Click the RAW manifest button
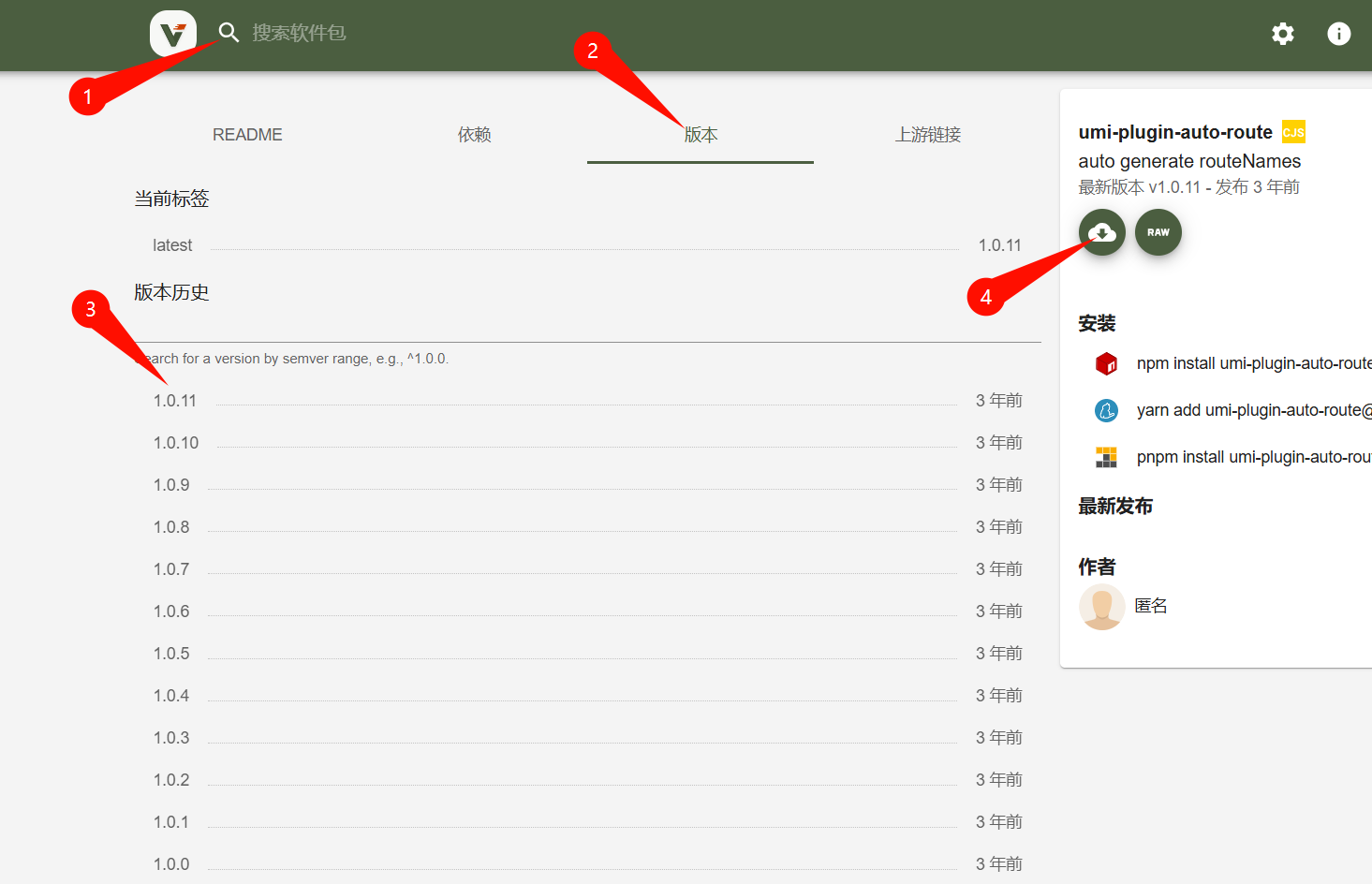 [1158, 232]
